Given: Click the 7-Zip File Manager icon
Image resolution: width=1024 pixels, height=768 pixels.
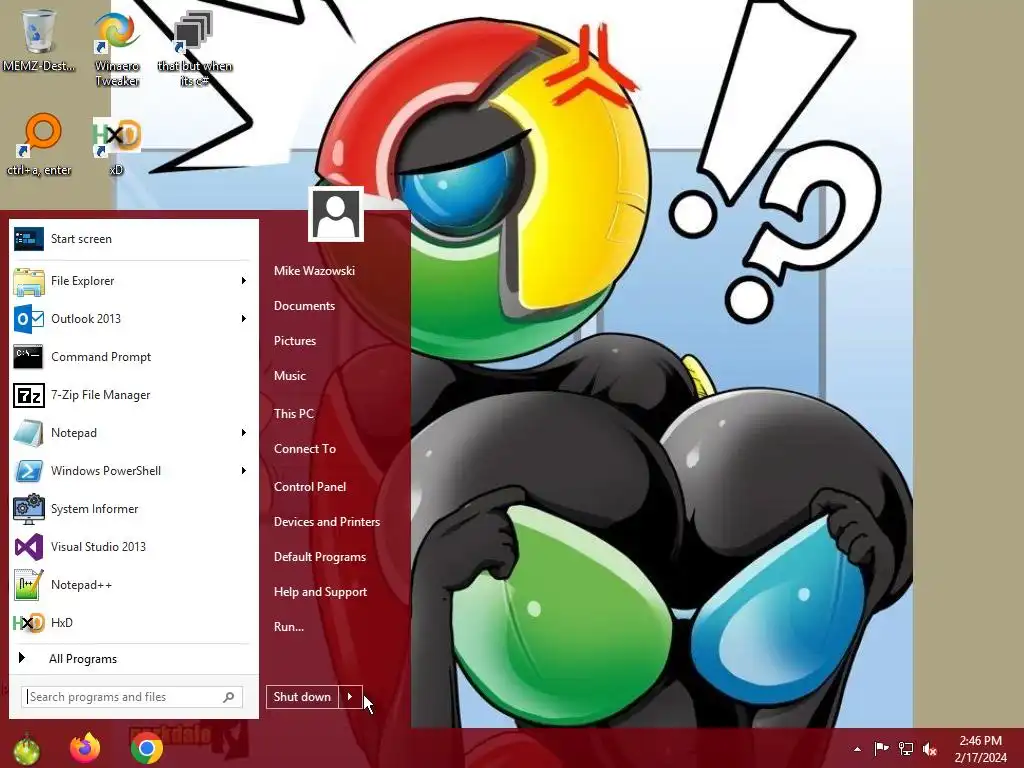Looking at the screenshot, I should [x=29, y=395].
